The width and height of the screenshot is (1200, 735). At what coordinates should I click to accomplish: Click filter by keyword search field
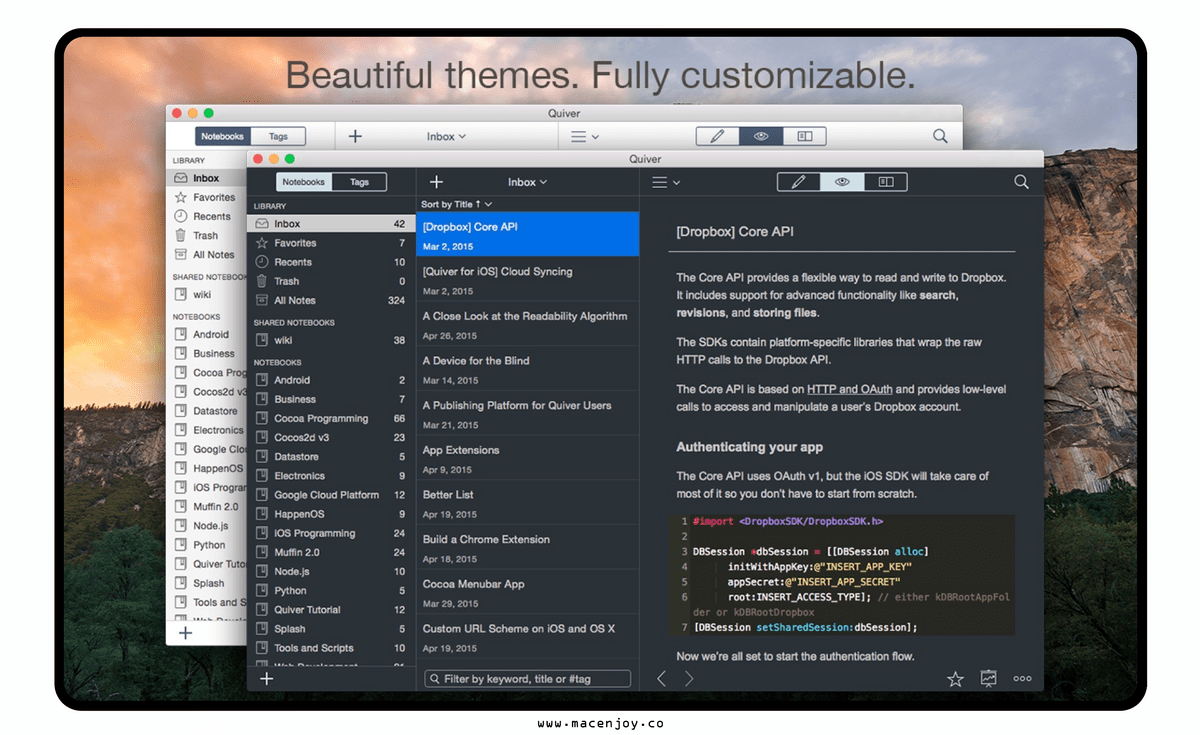528,678
